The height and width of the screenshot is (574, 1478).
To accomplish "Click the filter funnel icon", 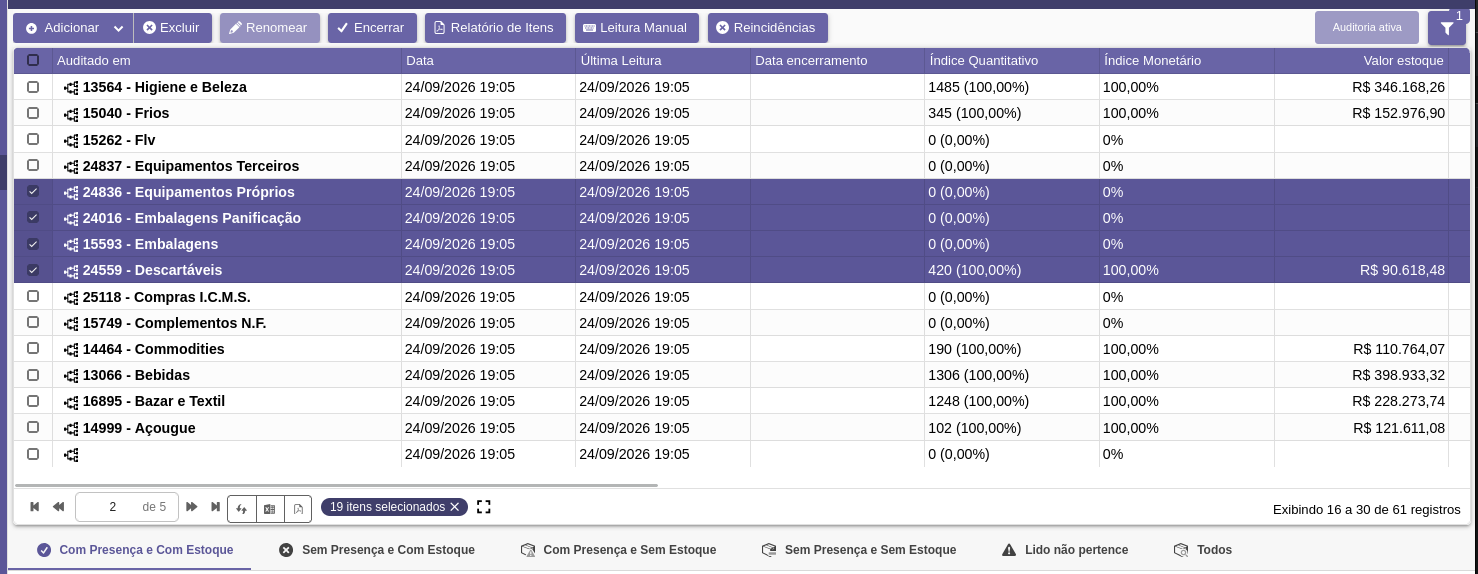I will 1446,29.
